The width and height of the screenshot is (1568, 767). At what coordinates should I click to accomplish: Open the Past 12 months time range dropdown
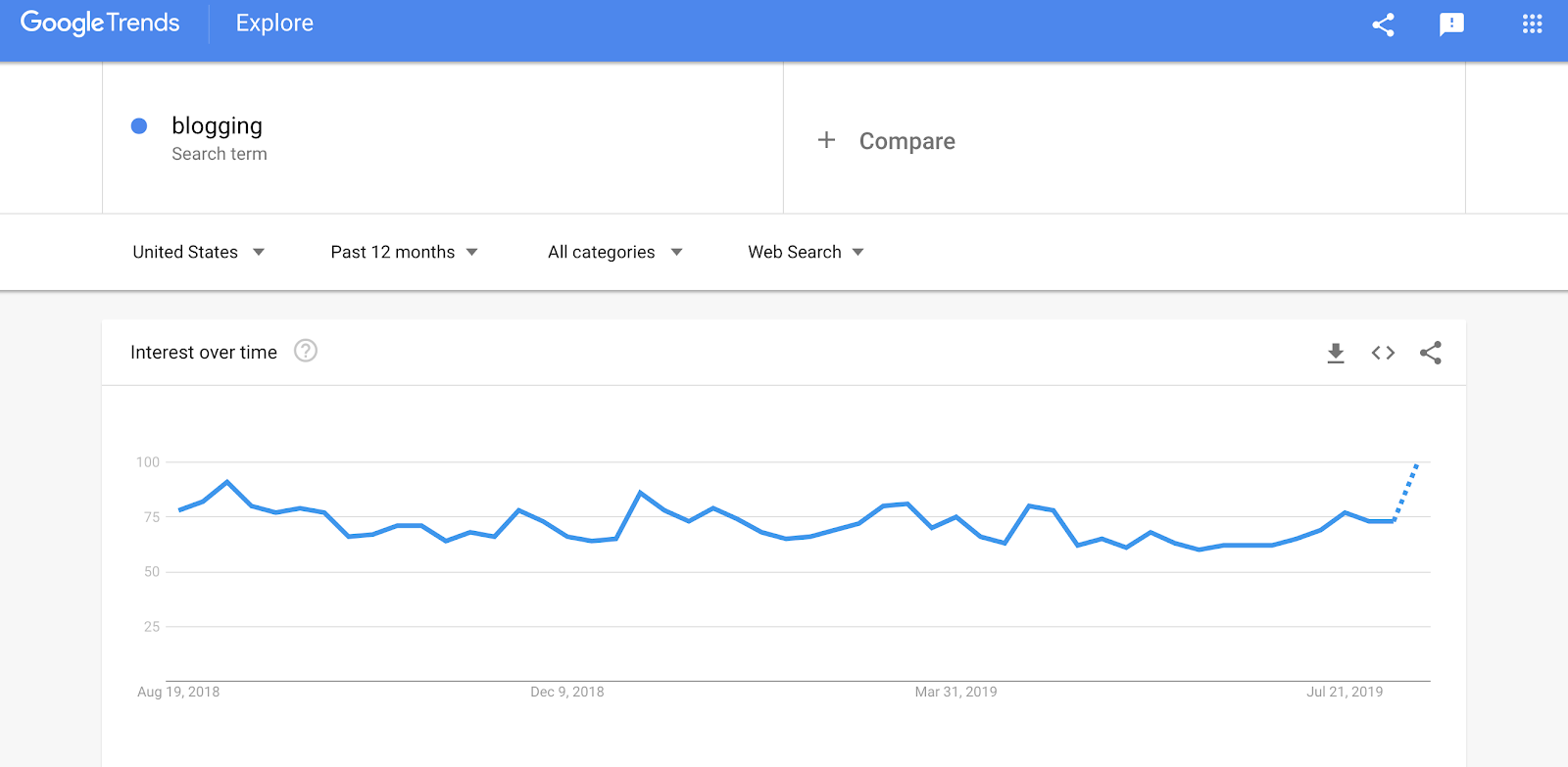[402, 252]
